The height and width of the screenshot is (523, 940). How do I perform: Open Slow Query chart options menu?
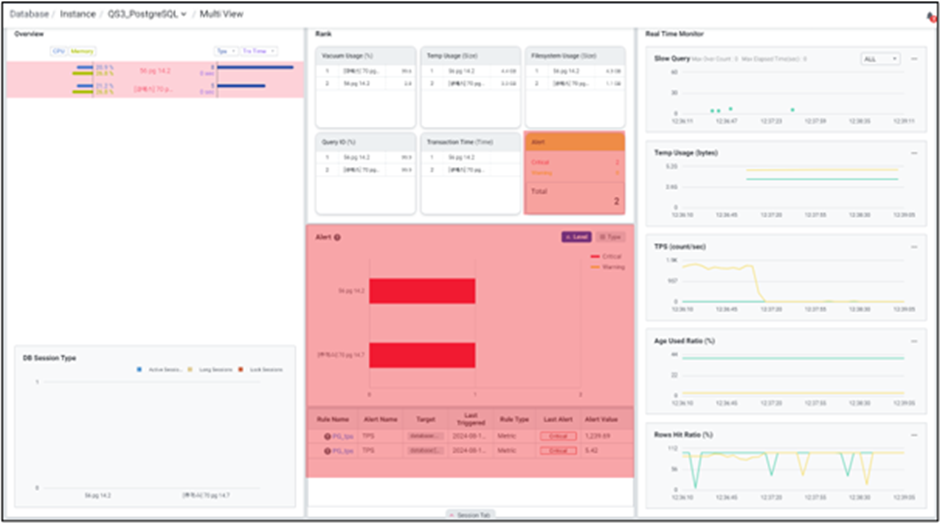pyautogui.click(x=914, y=59)
